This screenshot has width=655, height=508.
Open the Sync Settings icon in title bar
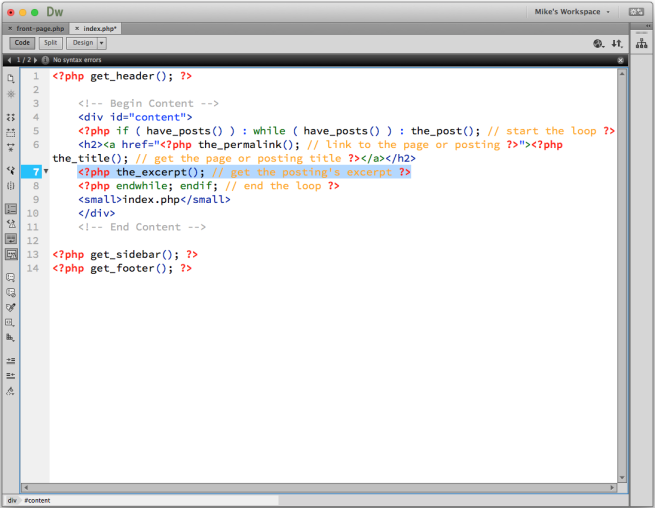pyautogui.click(x=637, y=12)
